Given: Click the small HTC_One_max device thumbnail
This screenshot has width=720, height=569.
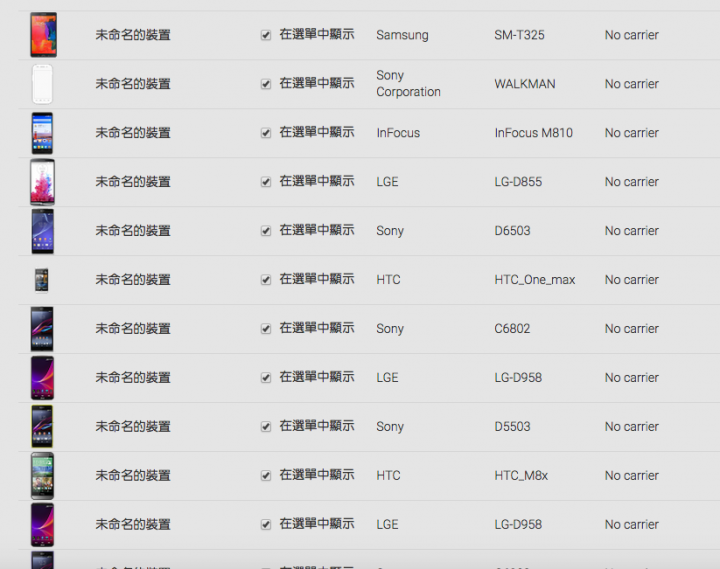Looking at the screenshot, I should (x=42, y=280).
